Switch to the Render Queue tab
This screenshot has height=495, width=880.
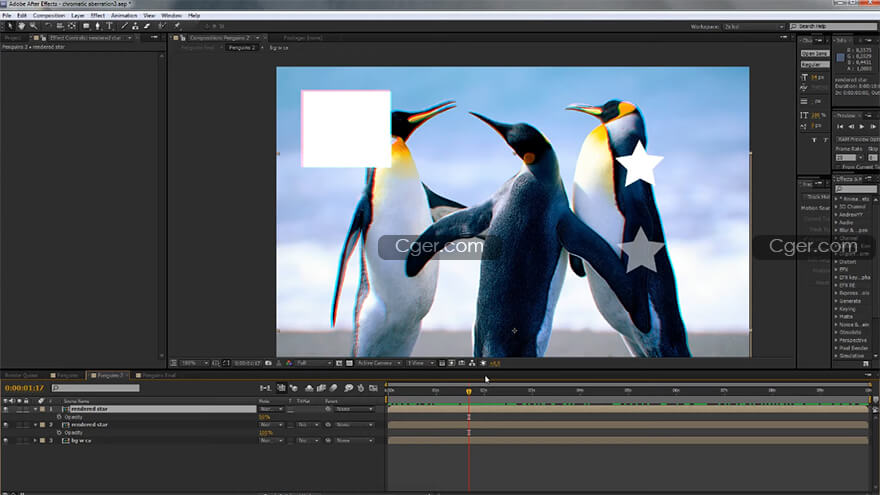tap(21, 375)
